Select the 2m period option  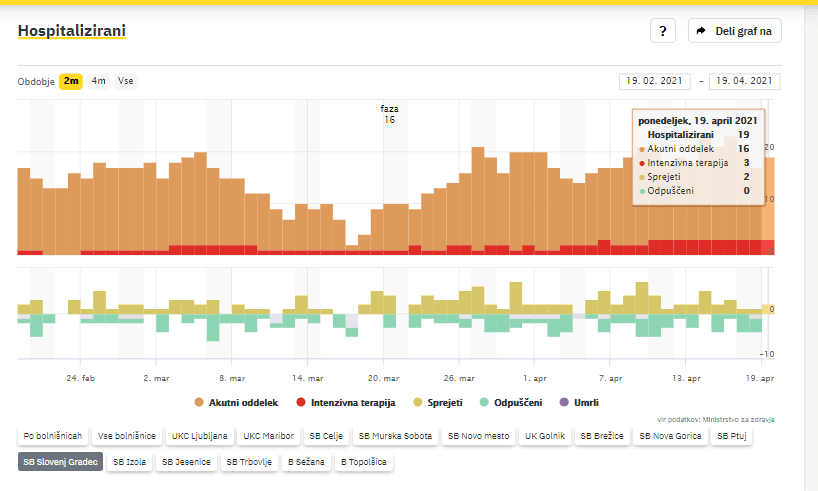click(x=71, y=81)
